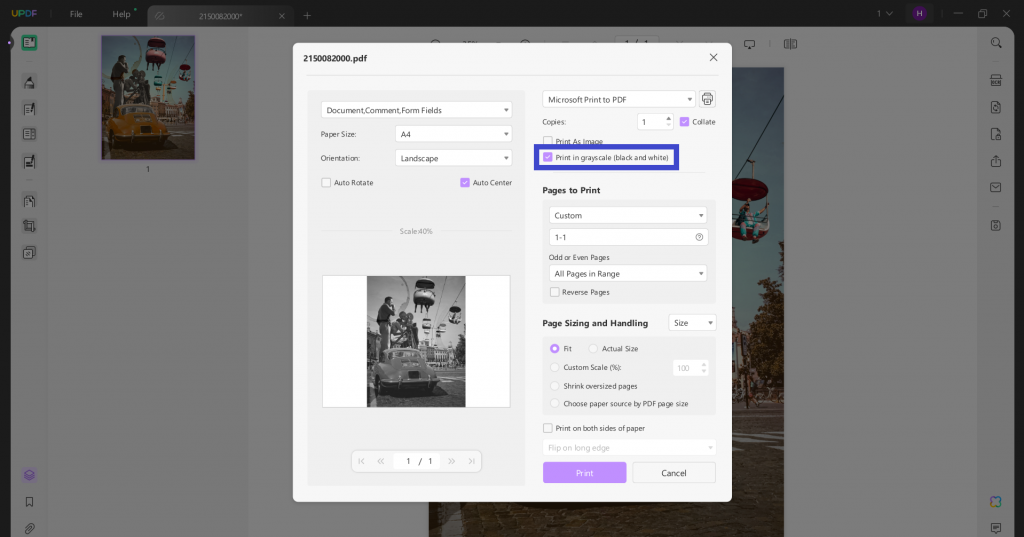Image resolution: width=1024 pixels, height=537 pixels.
Task: Go to next page in print preview
Action: [x=451, y=461]
